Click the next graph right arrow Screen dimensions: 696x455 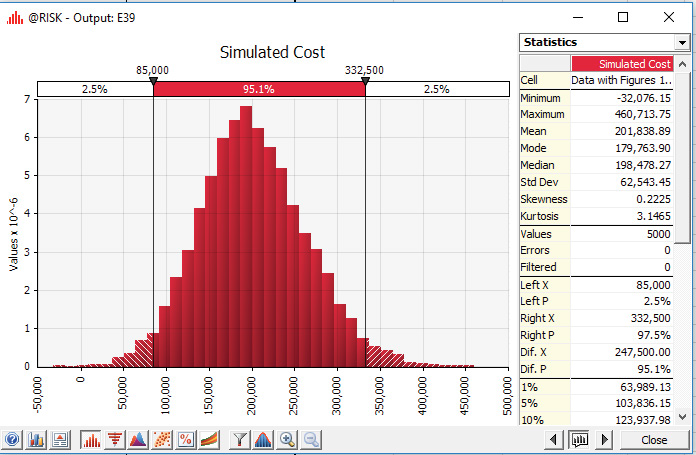(604, 440)
